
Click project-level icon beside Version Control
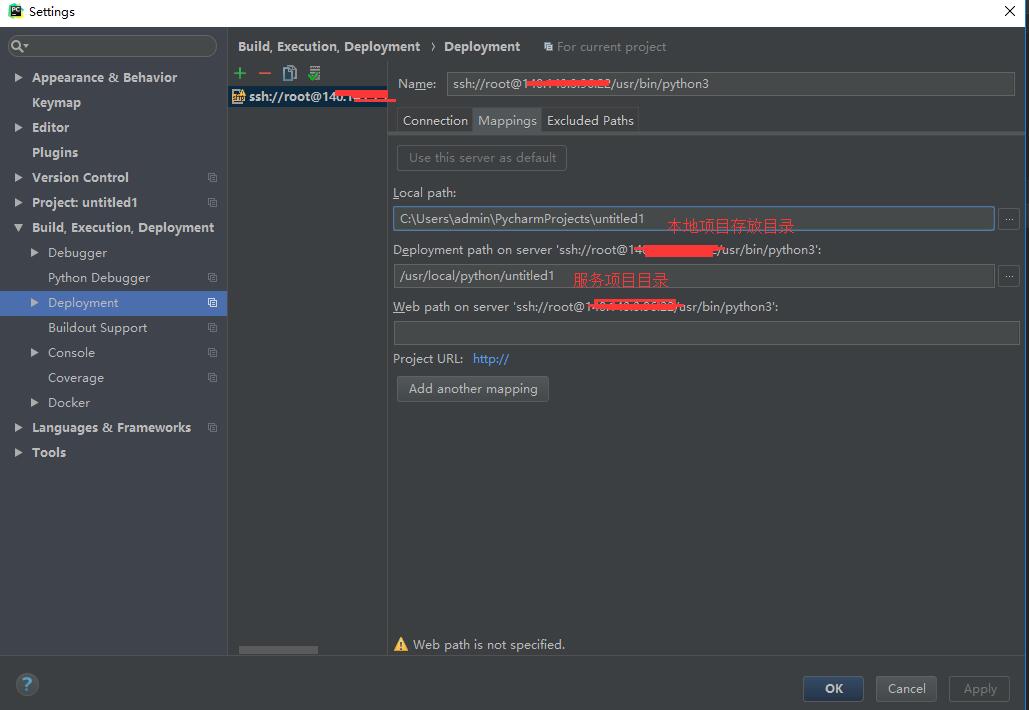pyautogui.click(x=212, y=177)
